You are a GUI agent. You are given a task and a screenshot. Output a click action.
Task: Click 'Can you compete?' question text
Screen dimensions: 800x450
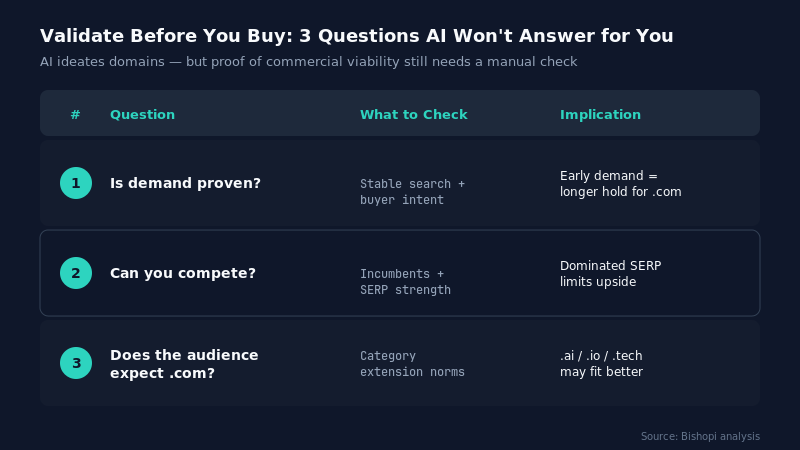tap(183, 273)
